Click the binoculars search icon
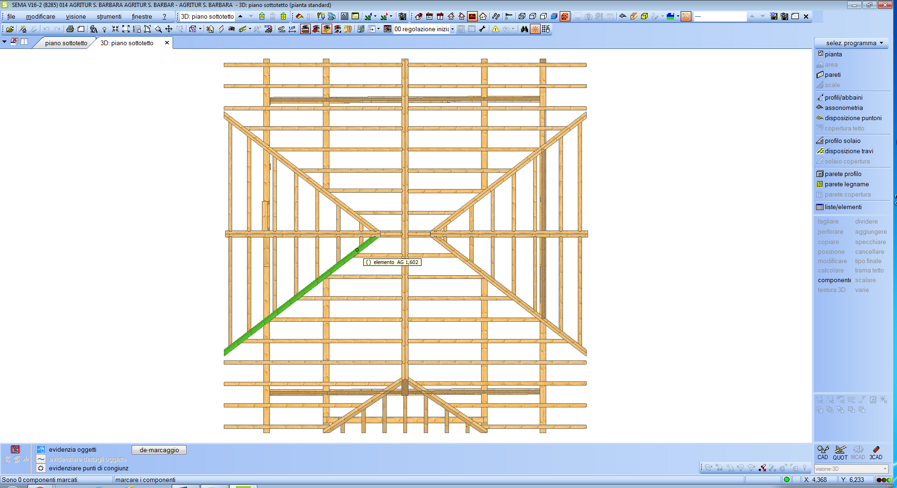Viewport: 897px width, 488px height. pos(524,29)
